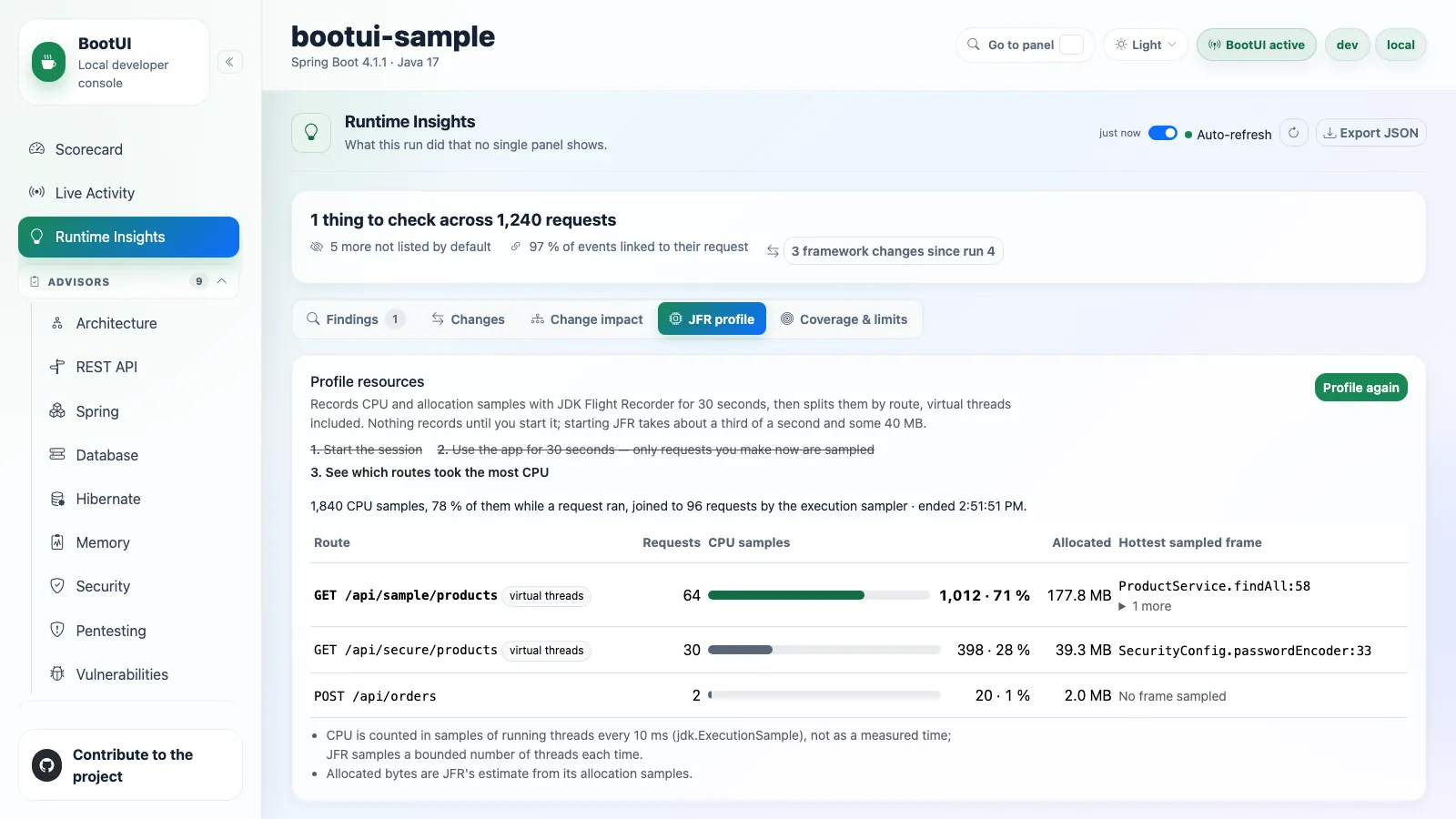Toggle the Auto-refresh switch

tap(1163, 133)
